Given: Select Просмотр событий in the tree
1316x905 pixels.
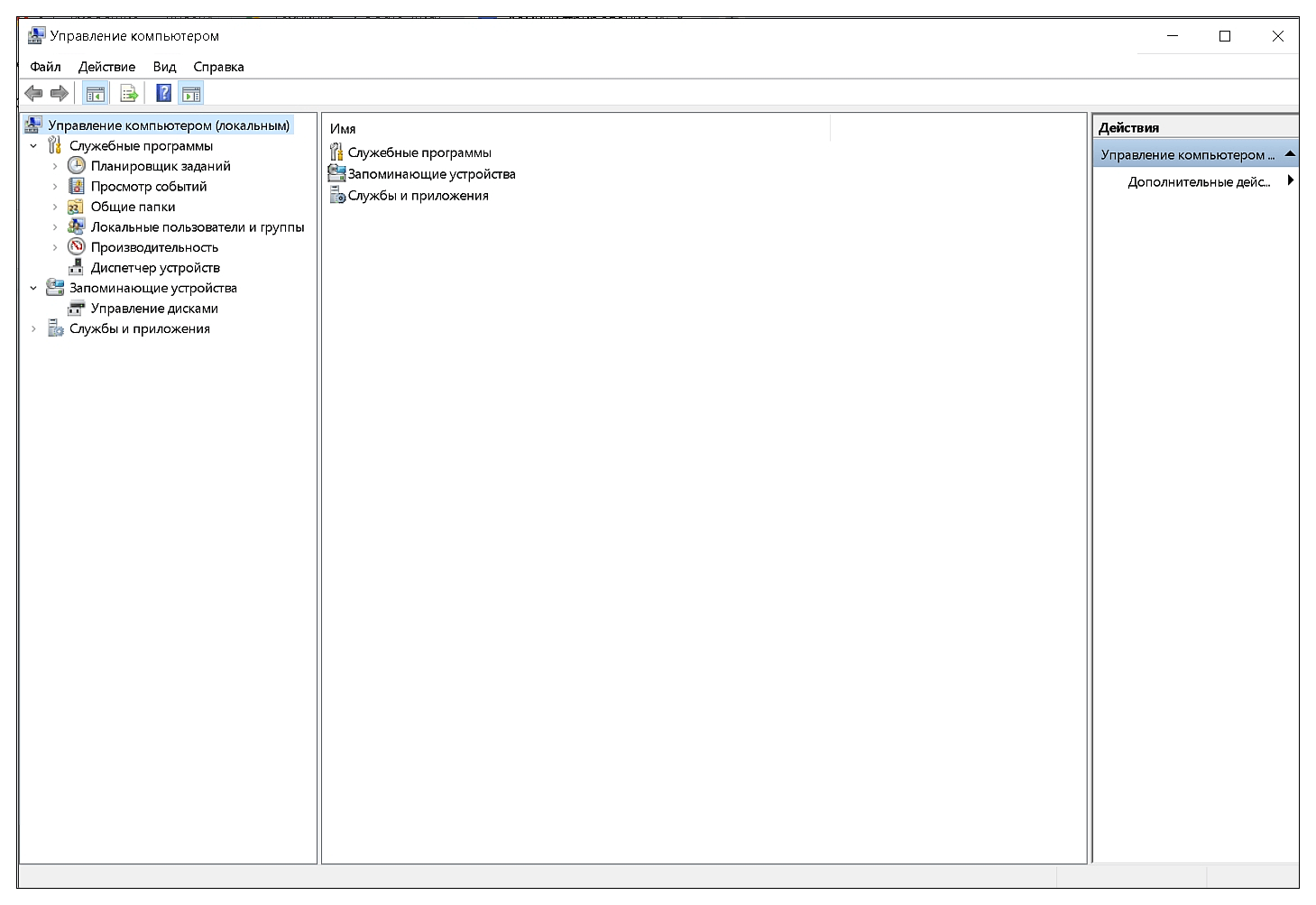Looking at the screenshot, I should pos(149,187).
